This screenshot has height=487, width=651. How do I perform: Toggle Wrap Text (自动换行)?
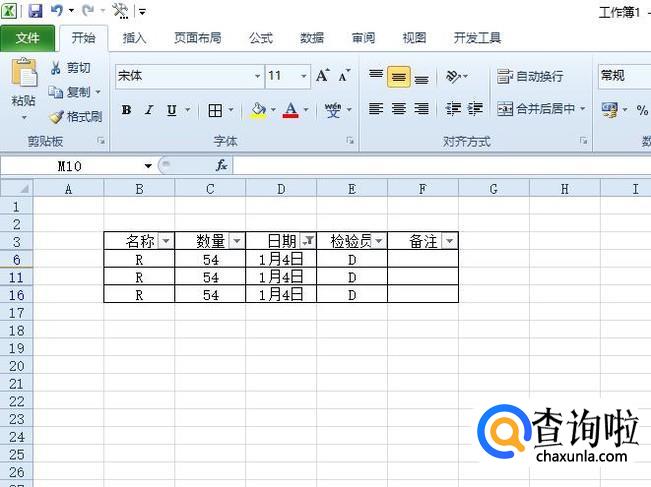530,76
